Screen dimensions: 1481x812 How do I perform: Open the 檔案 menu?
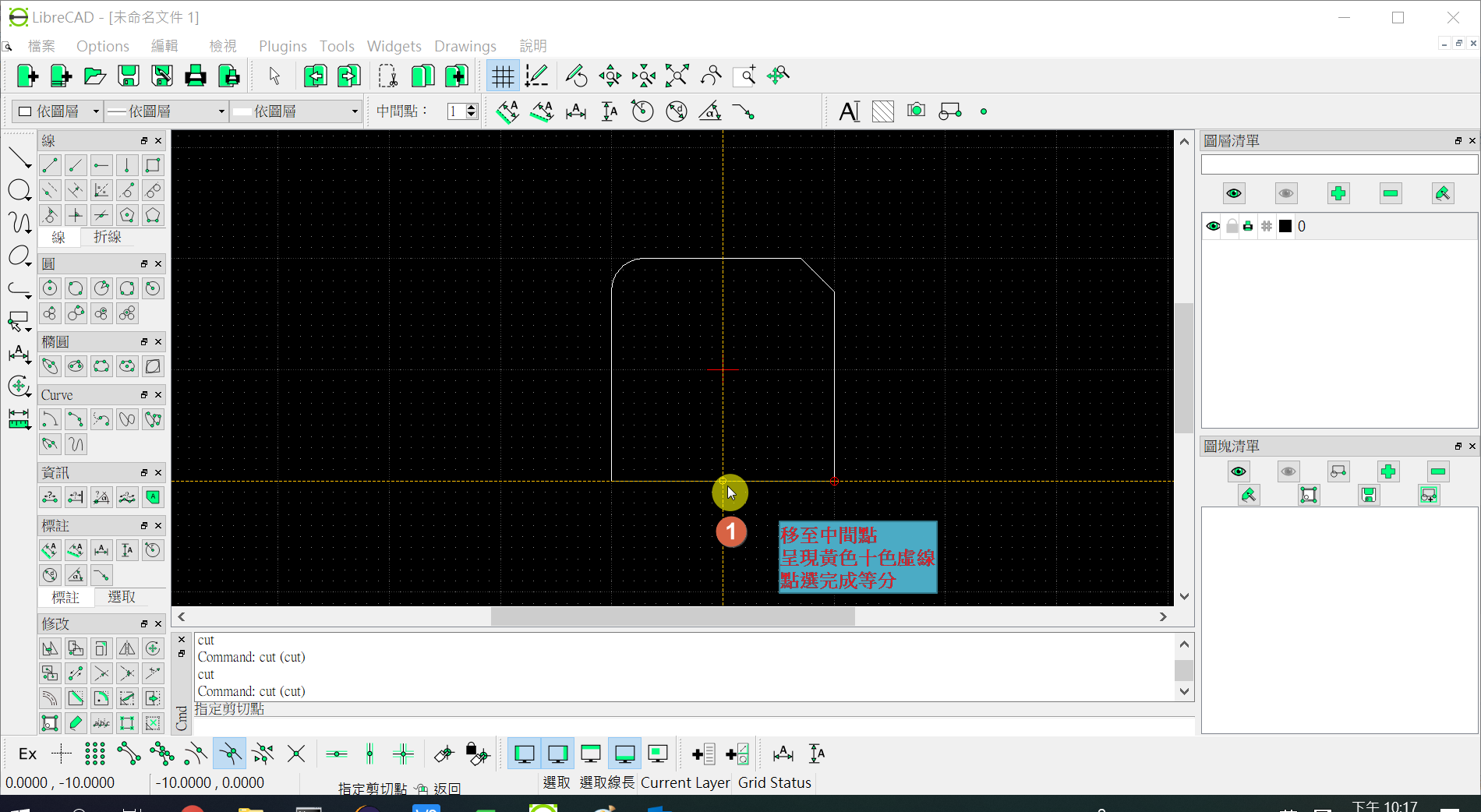pyautogui.click(x=41, y=46)
